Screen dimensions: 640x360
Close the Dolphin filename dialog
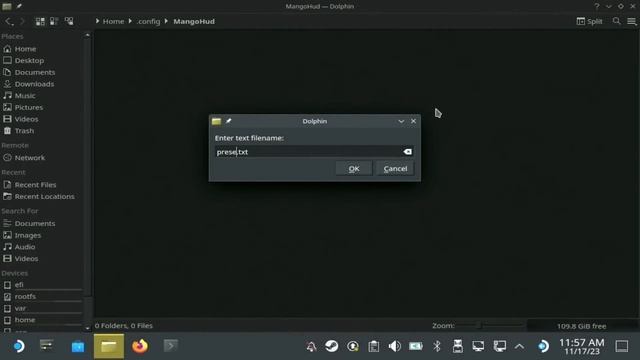click(413, 121)
